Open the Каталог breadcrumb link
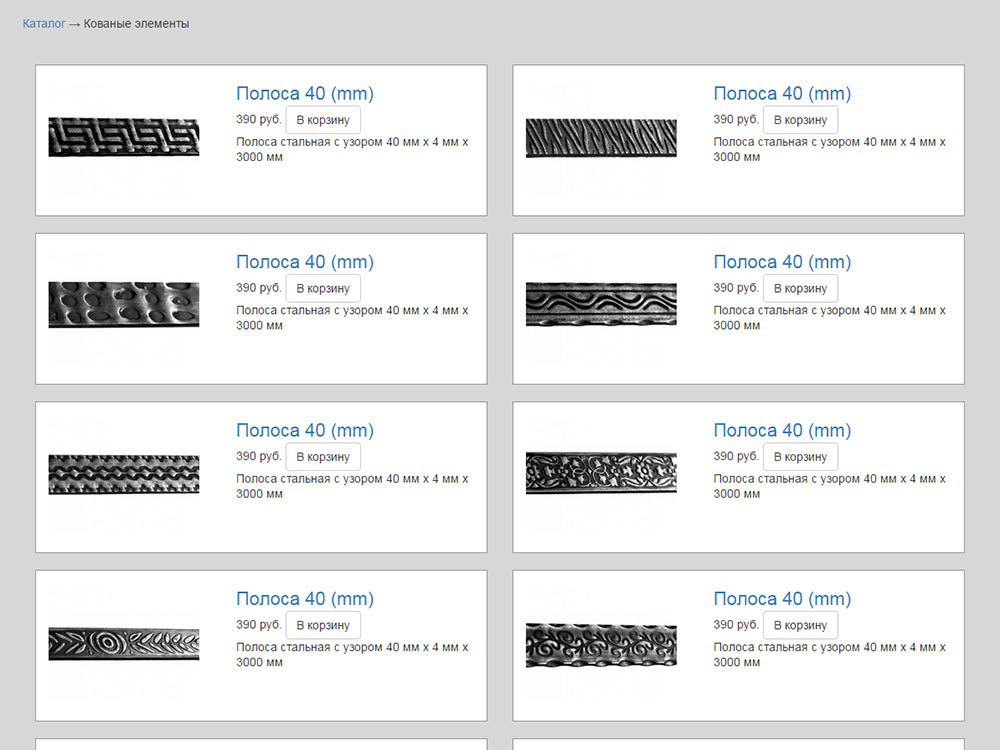 (x=44, y=24)
